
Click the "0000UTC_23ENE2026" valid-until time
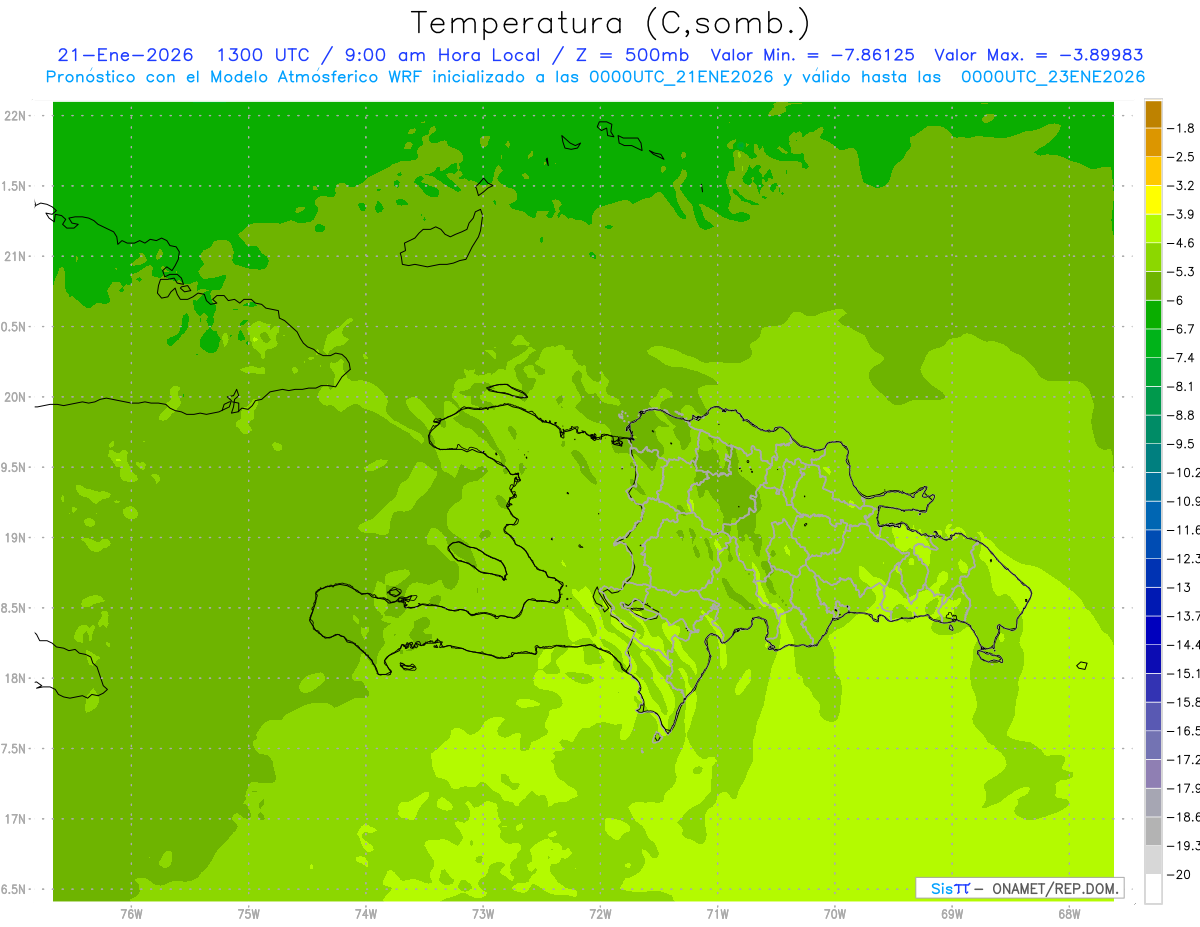pos(1053,77)
